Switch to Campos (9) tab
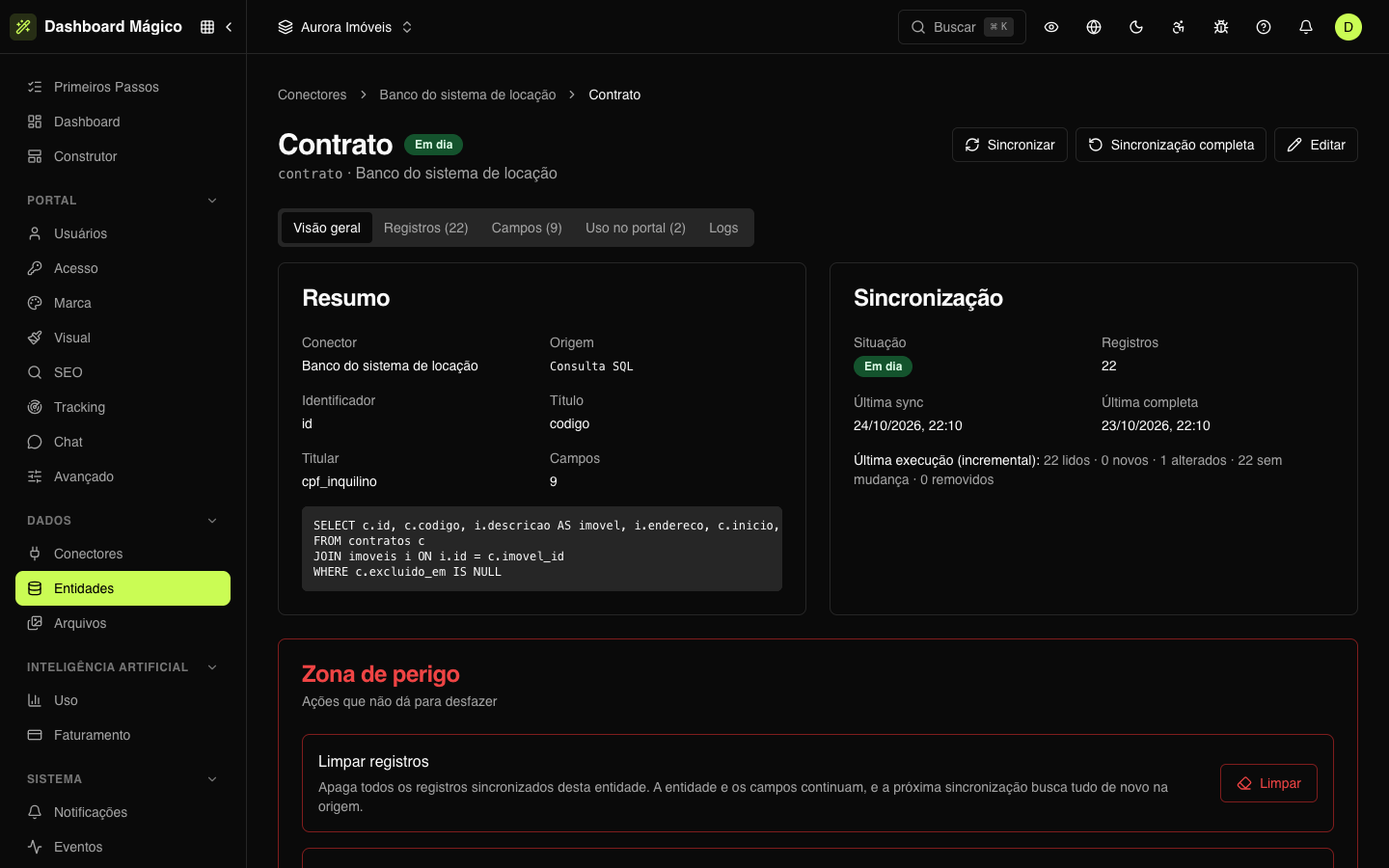 527,228
